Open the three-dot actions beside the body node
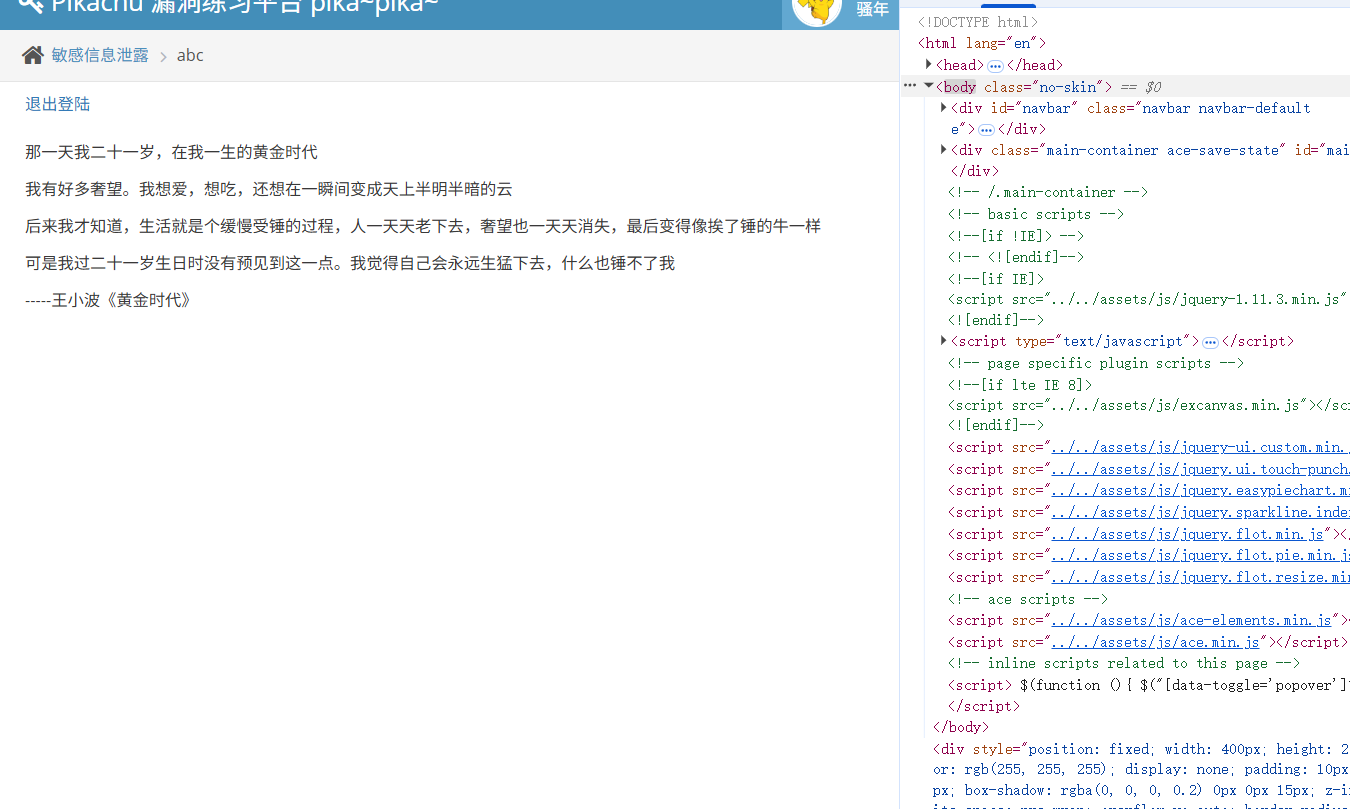This screenshot has height=809, width=1350. click(910, 86)
